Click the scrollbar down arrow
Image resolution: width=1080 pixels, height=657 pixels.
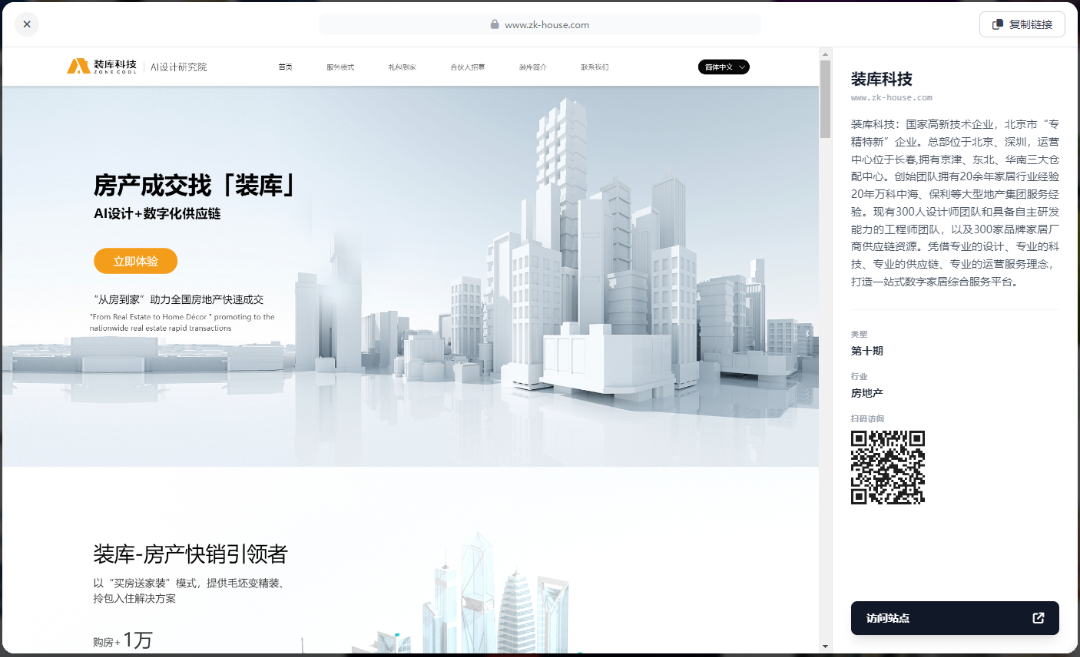[x=825, y=646]
